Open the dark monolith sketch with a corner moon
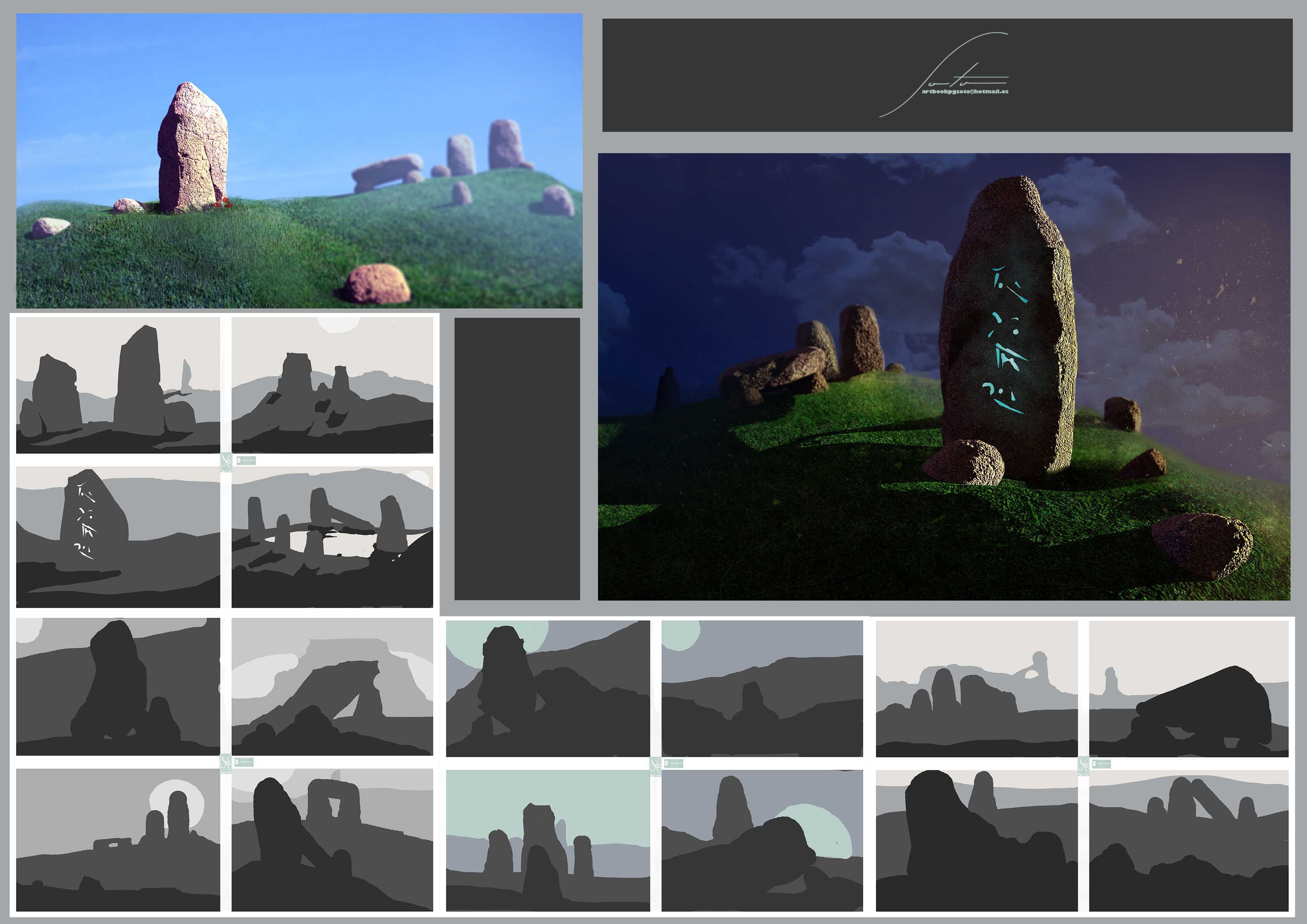Image resolution: width=1307 pixels, height=924 pixels. click(x=118, y=687)
